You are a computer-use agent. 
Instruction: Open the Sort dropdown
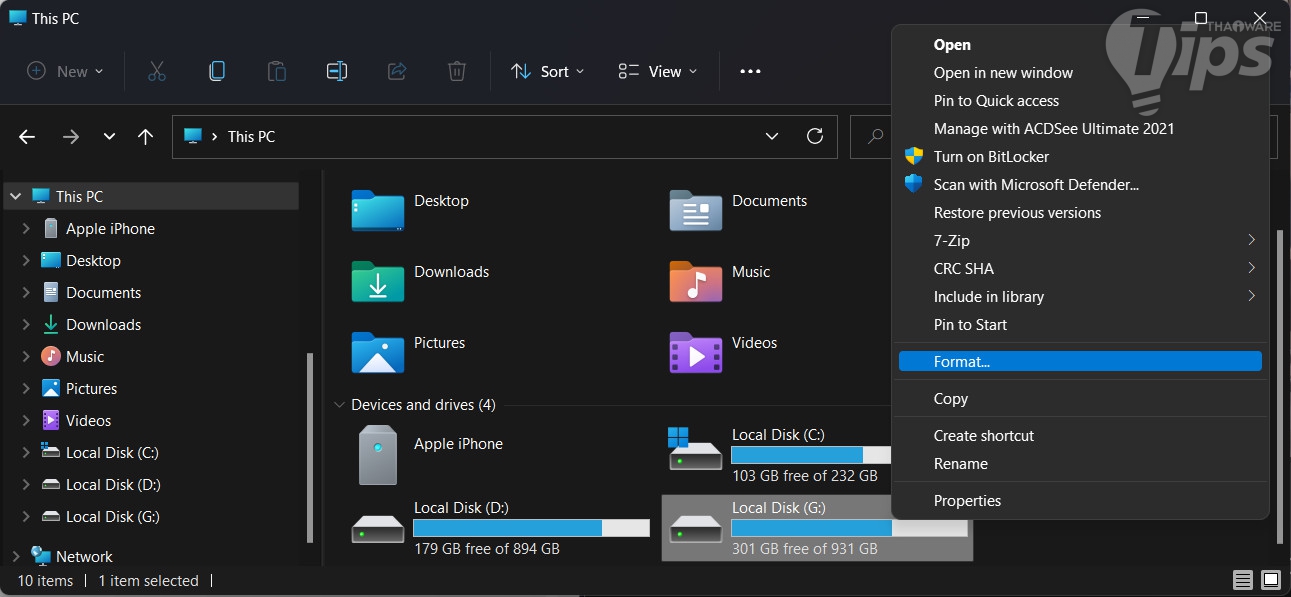pos(548,71)
